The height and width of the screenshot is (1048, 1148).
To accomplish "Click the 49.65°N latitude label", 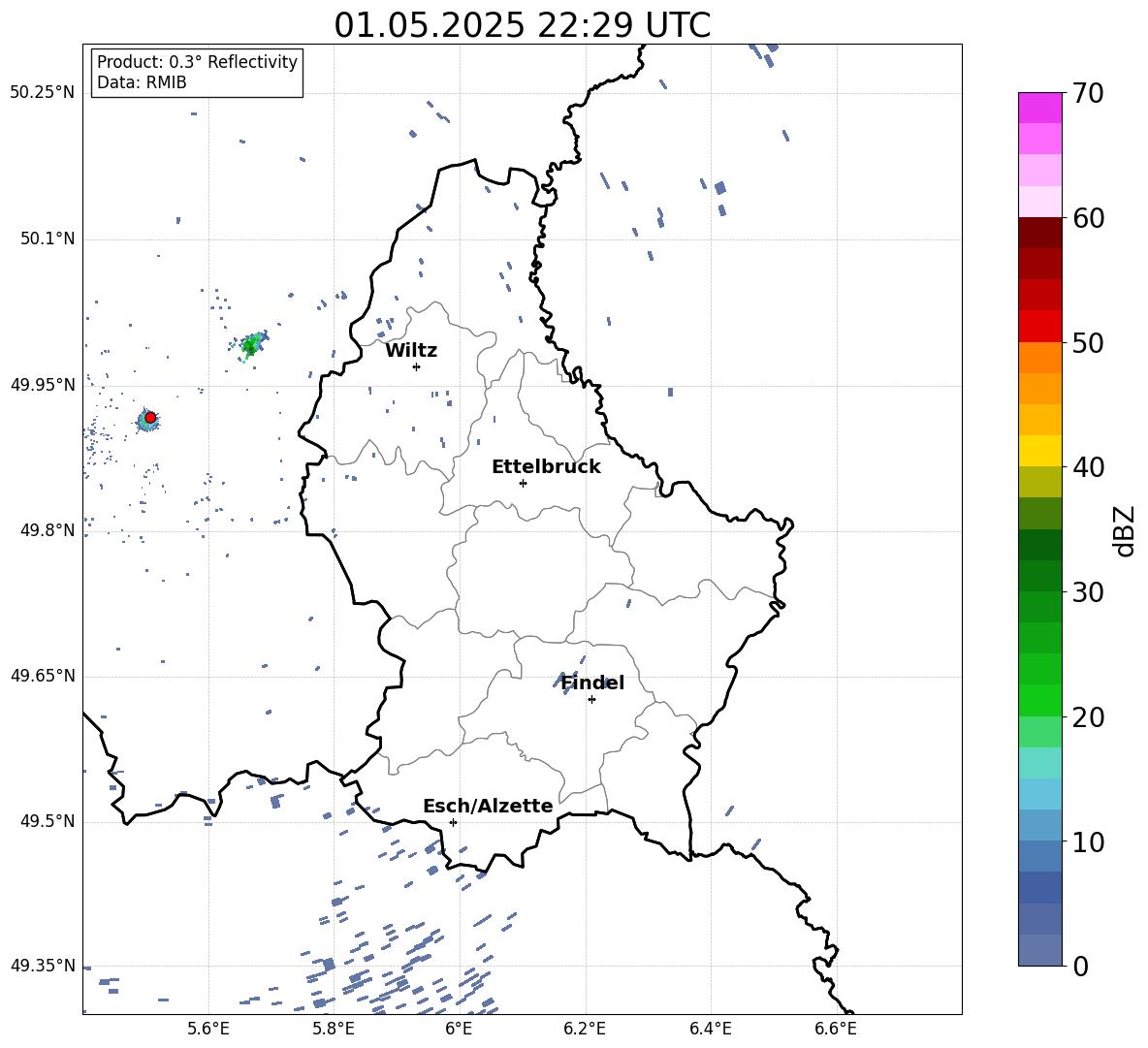I will pyautogui.click(x=43, y=676).
